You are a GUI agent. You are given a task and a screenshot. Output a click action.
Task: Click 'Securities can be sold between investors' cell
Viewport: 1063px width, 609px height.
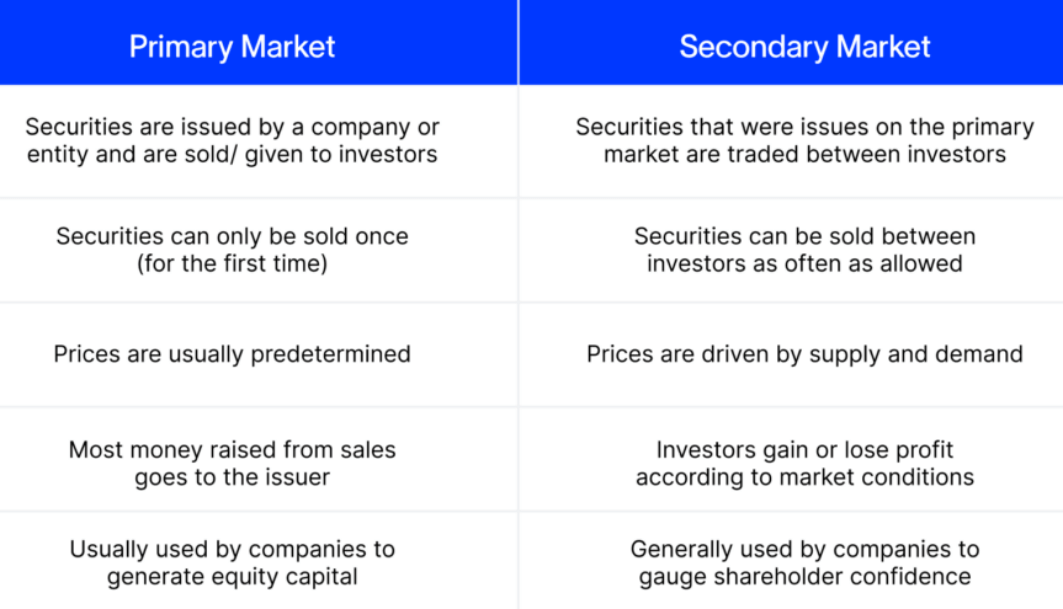pos(791,250)
